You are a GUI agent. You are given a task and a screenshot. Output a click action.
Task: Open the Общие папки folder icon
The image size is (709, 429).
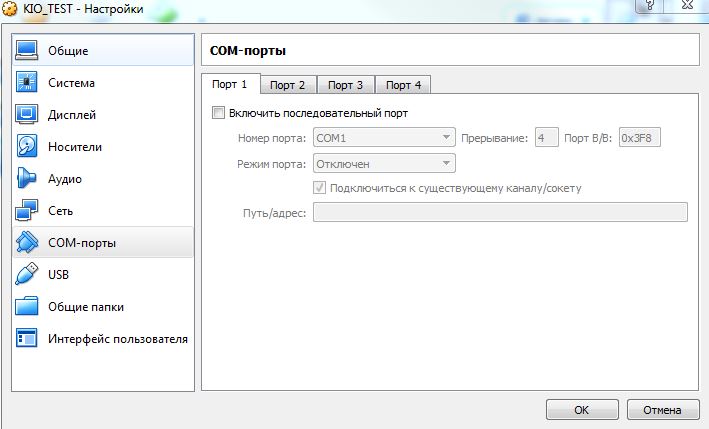[x=27, y=306]
